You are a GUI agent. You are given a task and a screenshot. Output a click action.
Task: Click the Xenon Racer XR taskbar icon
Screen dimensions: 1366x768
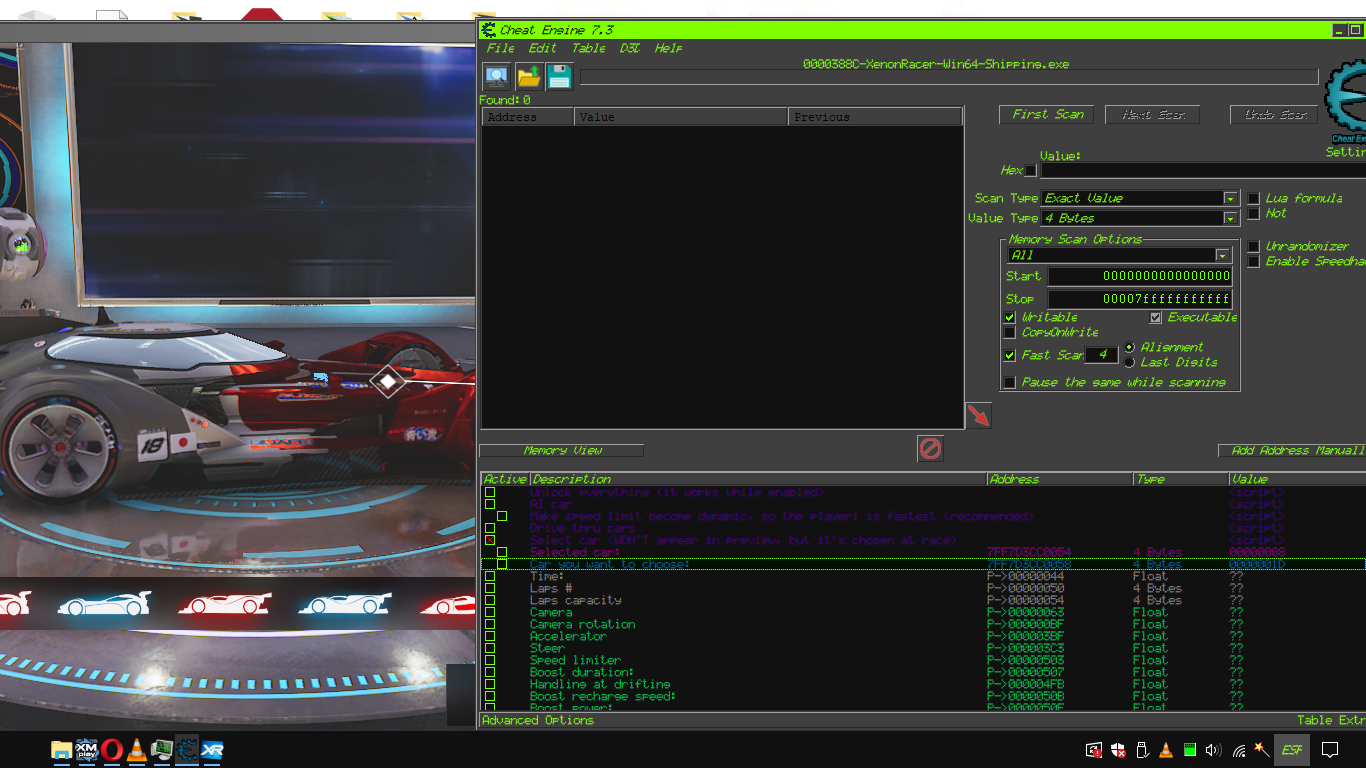[x=212, y=749]
